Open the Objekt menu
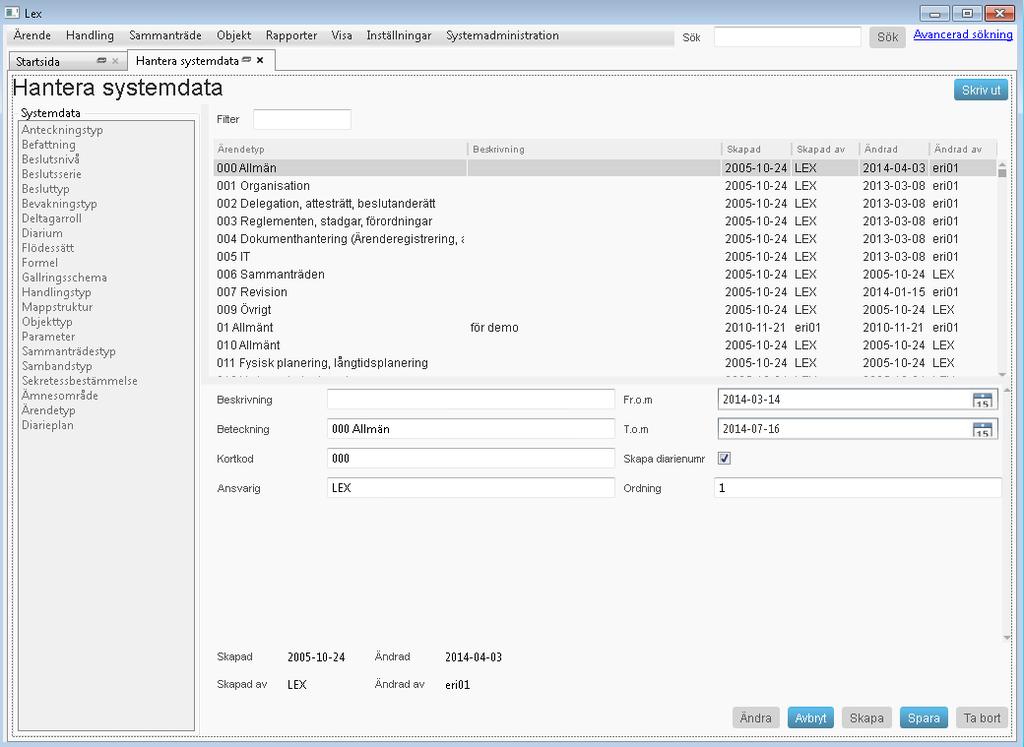1024x747 pixels. coord(234,35)
